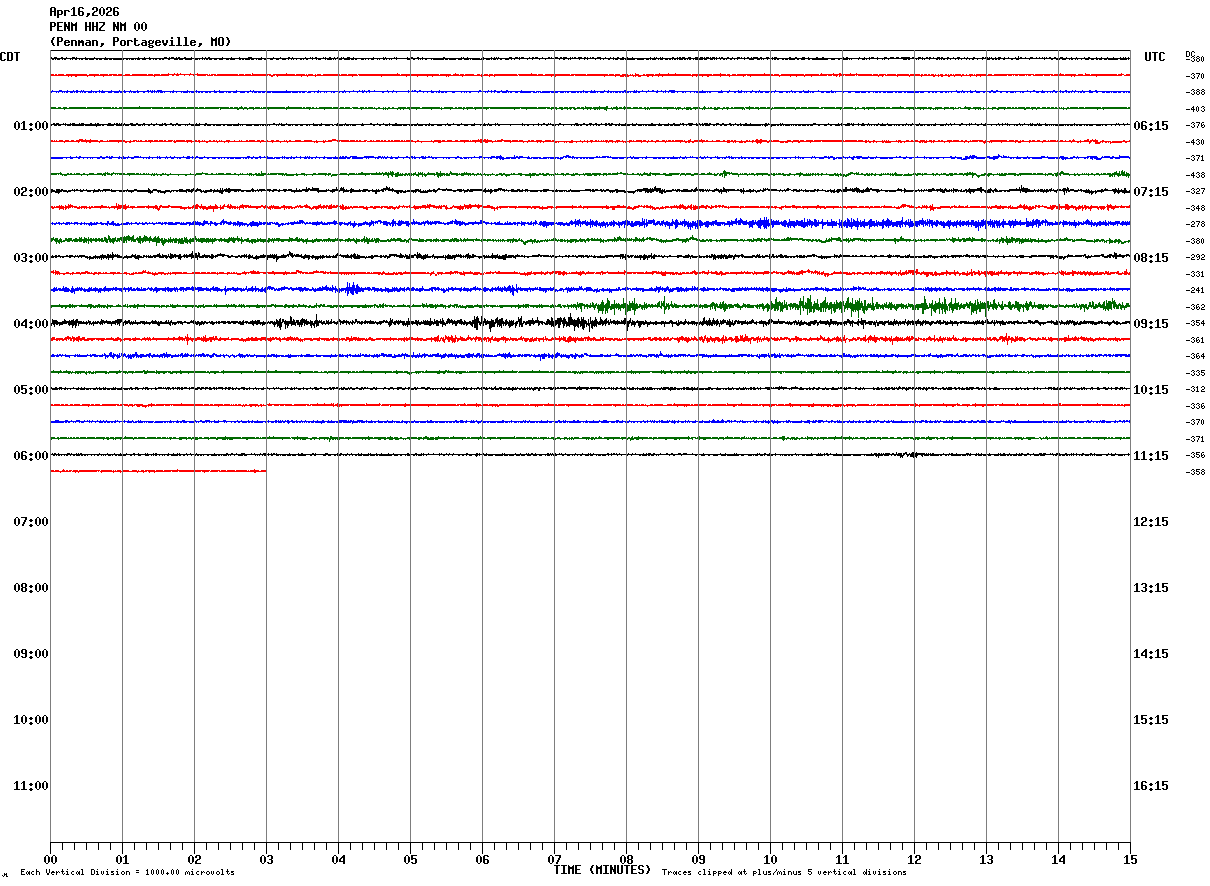Click the 07:15 UTC time label
The height and width of the screenshot is (886, 1210).
(x=1151, y=192)
